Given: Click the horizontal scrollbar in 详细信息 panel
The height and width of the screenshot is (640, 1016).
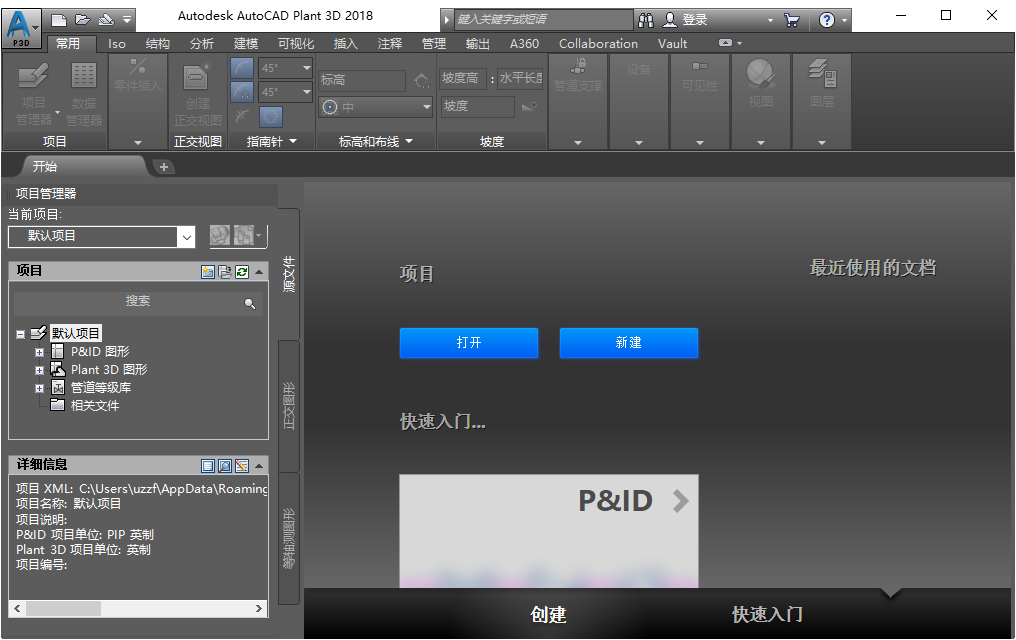Looking at the screenshot, I should click(x=138, y=608).
